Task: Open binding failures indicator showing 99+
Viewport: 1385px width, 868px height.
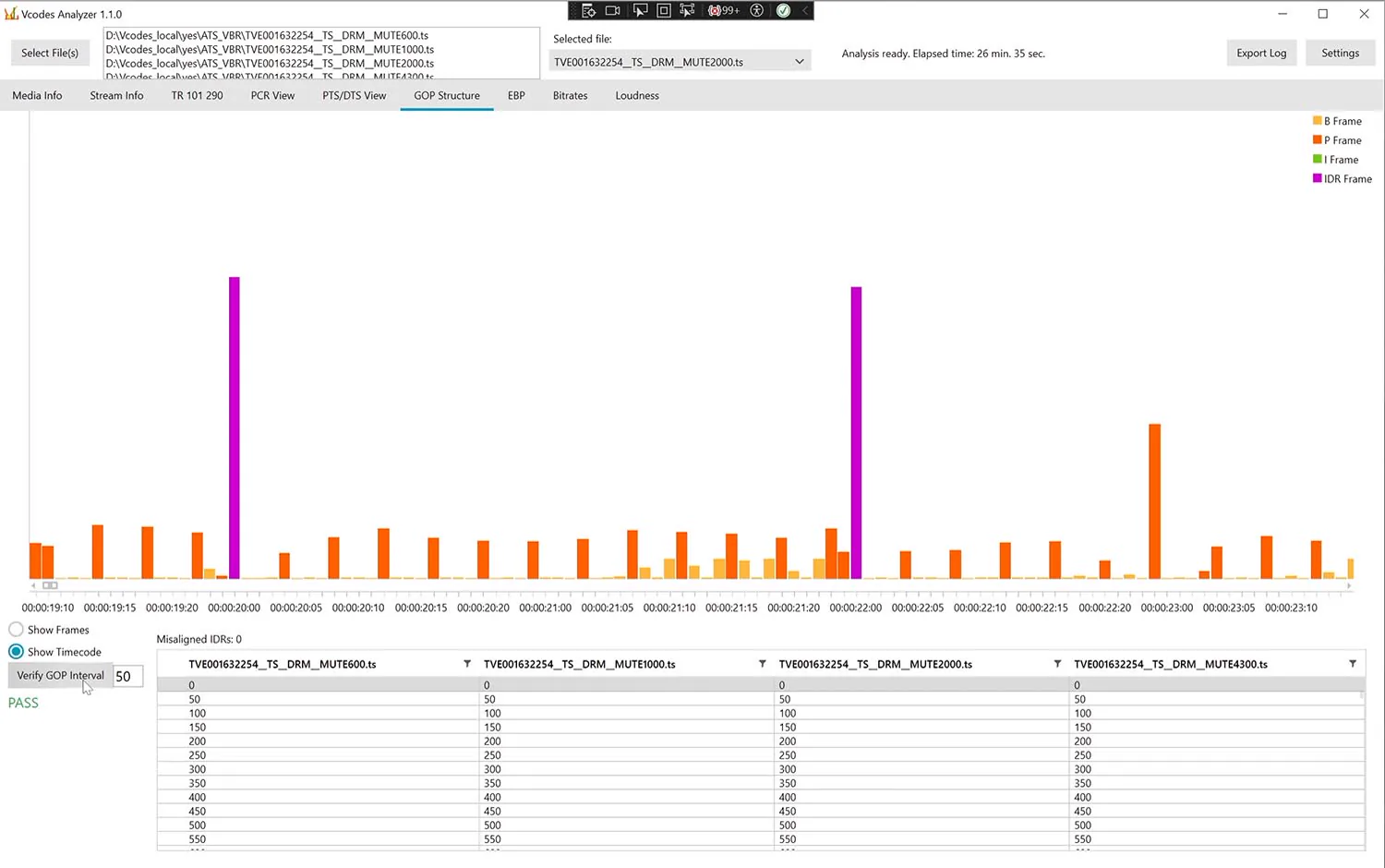Action: [724, 11]
